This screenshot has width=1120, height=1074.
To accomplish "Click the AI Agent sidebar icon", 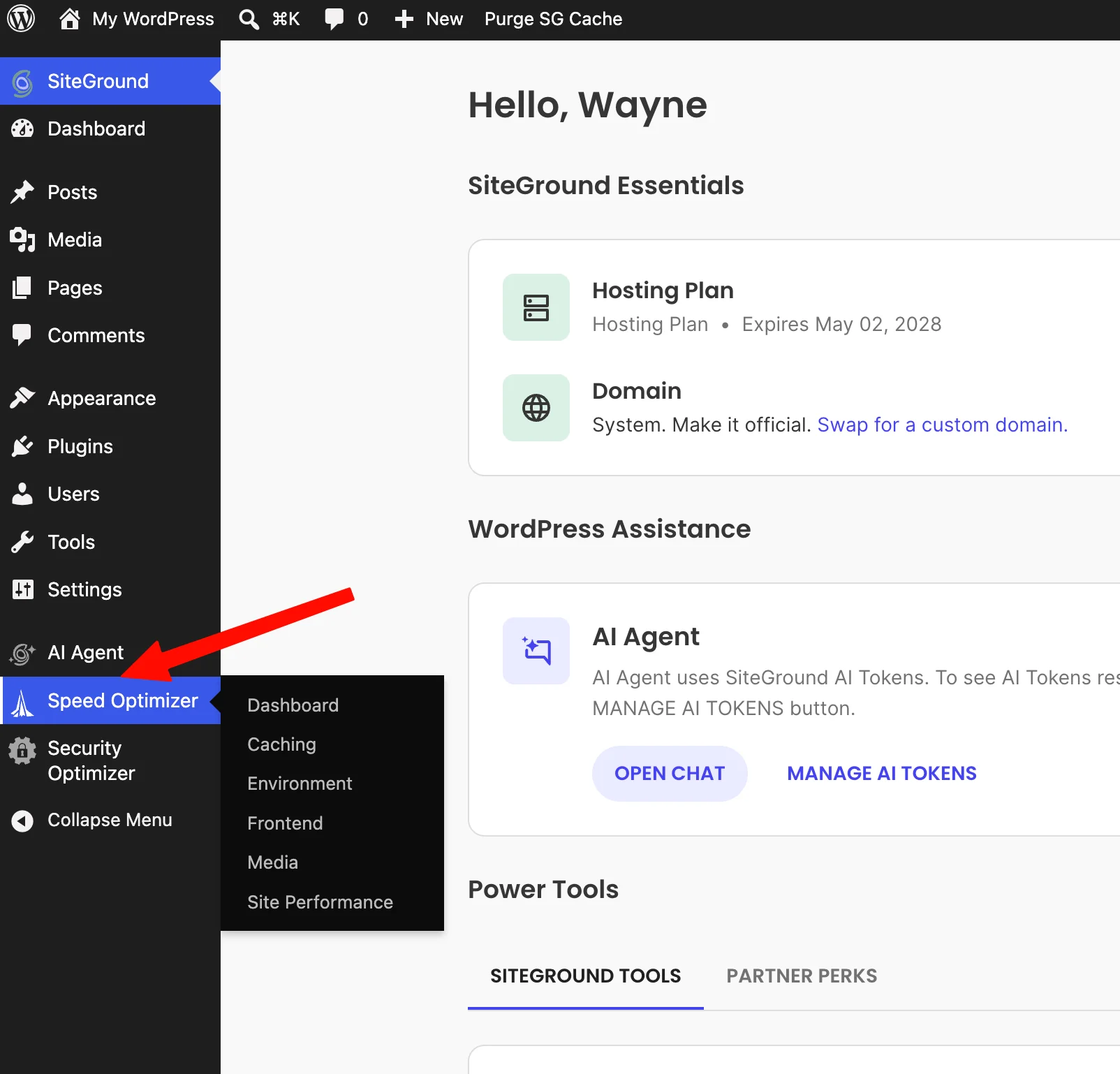I will (x=22, y=653).
